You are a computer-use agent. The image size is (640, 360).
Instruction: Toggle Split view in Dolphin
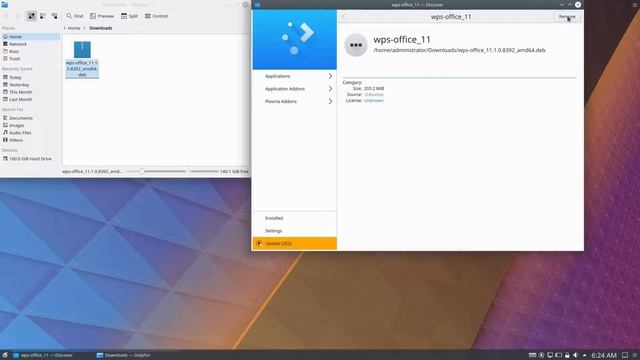pos(129,16)
